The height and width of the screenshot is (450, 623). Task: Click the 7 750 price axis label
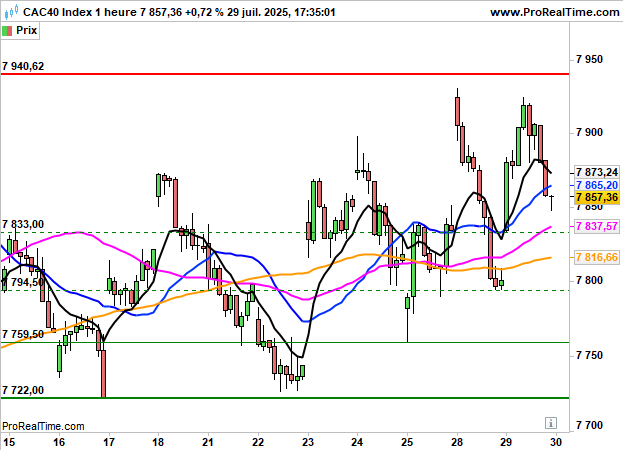(x=589, y=355)
